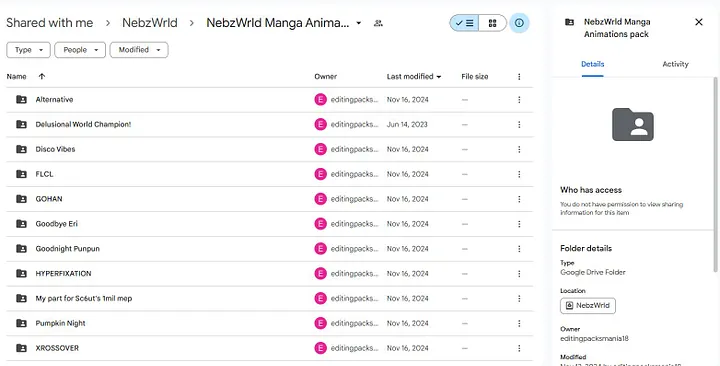Click the shared folder icon of Alternative

[21, 99]
